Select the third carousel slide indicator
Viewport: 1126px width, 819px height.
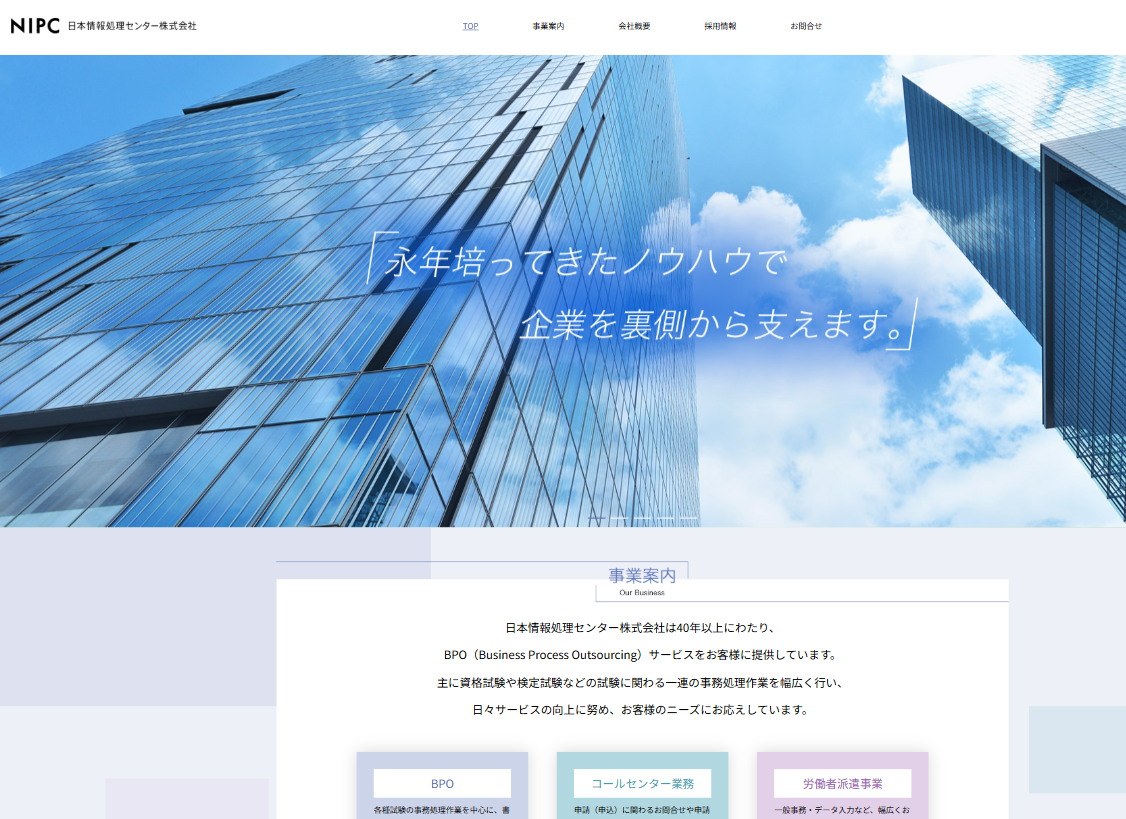(x=642, y=518)
